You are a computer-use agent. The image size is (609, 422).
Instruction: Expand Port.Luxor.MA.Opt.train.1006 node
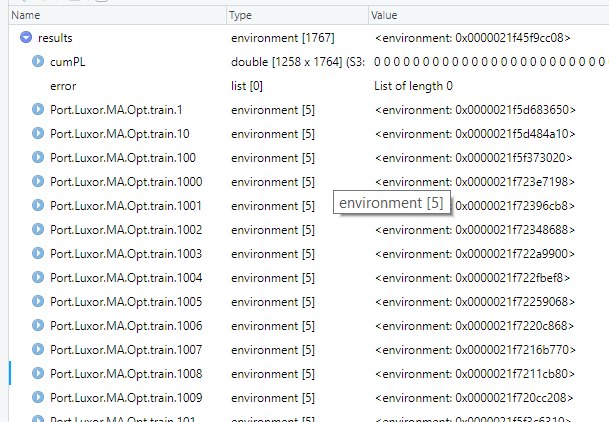pyautogui.click(x=38, y=326)
